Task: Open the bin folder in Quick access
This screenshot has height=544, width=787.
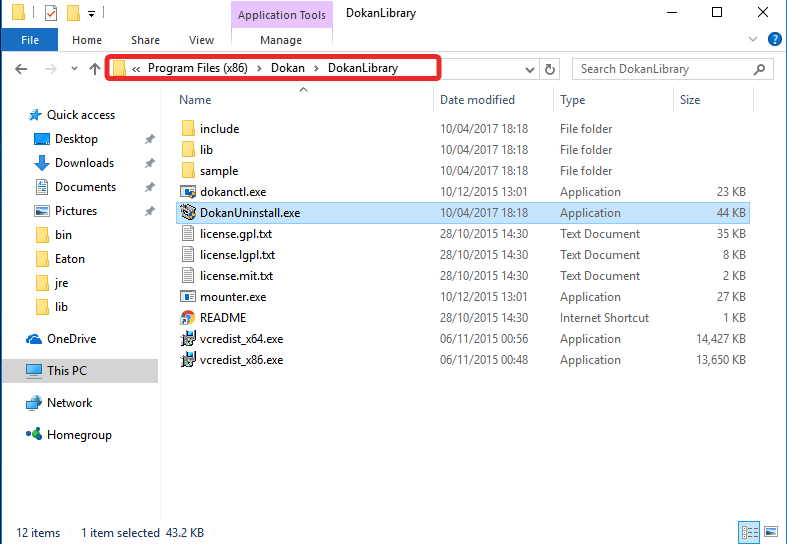Action: coord(63,235)
